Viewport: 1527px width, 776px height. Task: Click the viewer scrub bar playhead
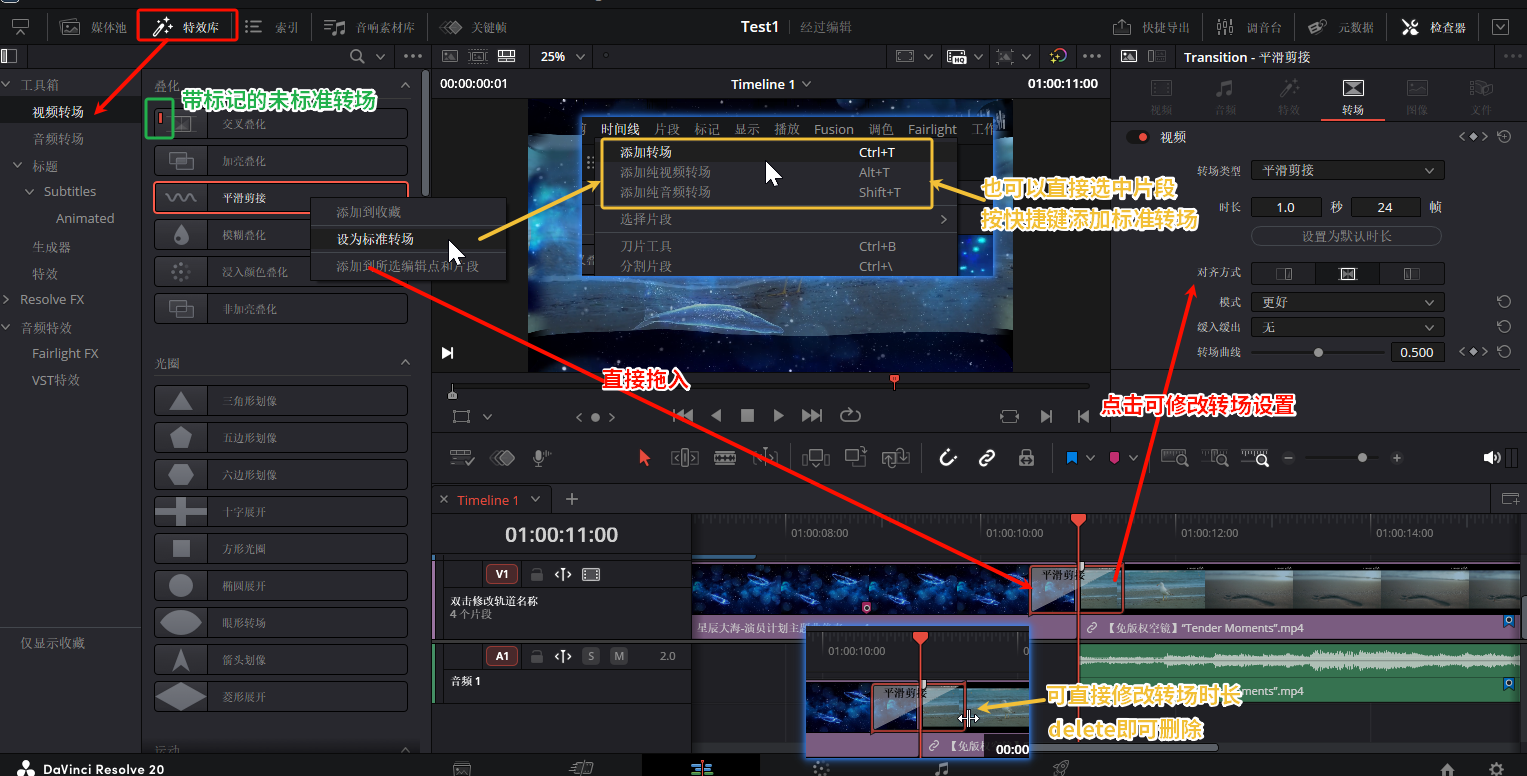pyautogui.click(x=894, y=380)
